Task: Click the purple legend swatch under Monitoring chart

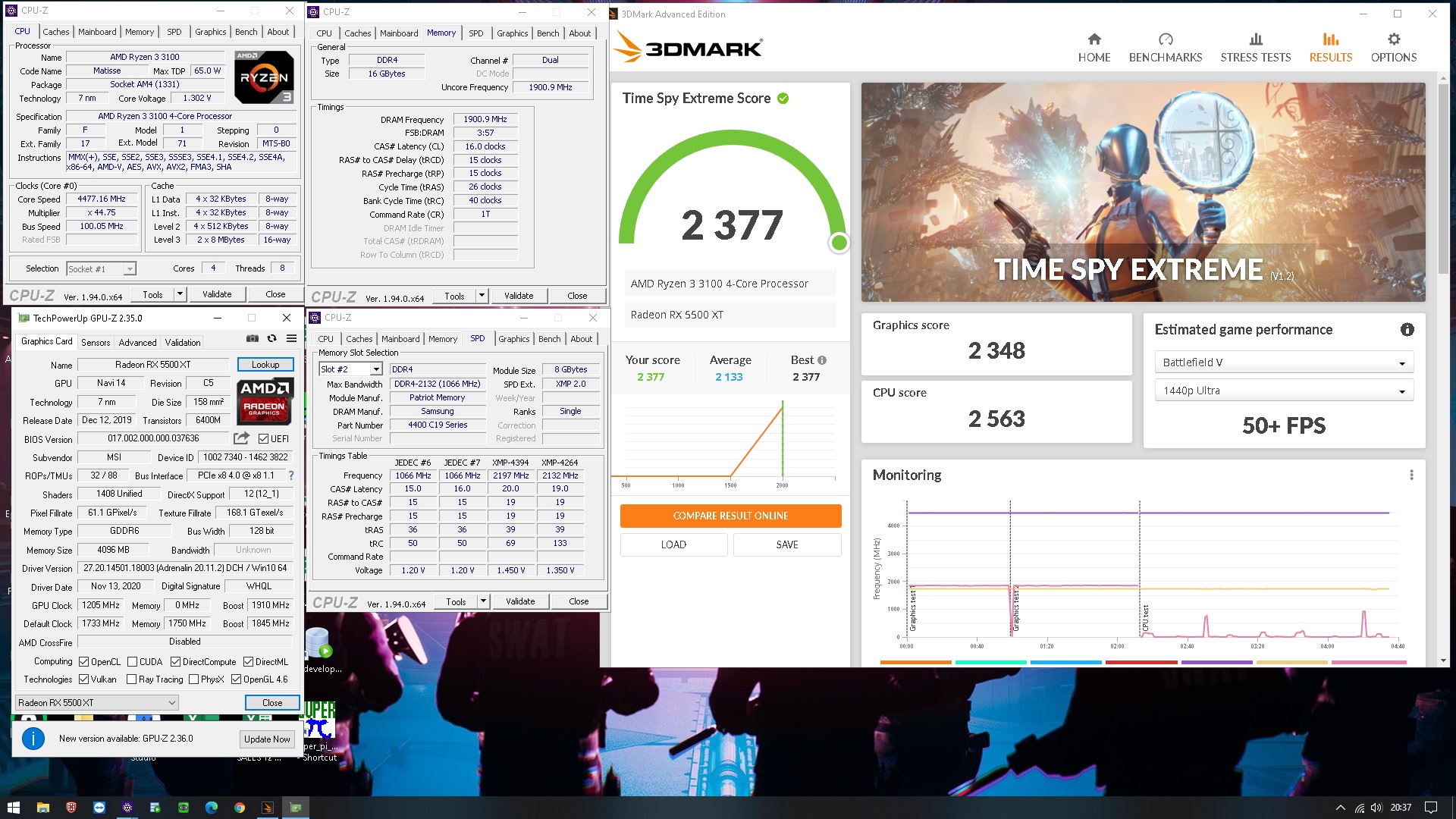Action: 1217,662
